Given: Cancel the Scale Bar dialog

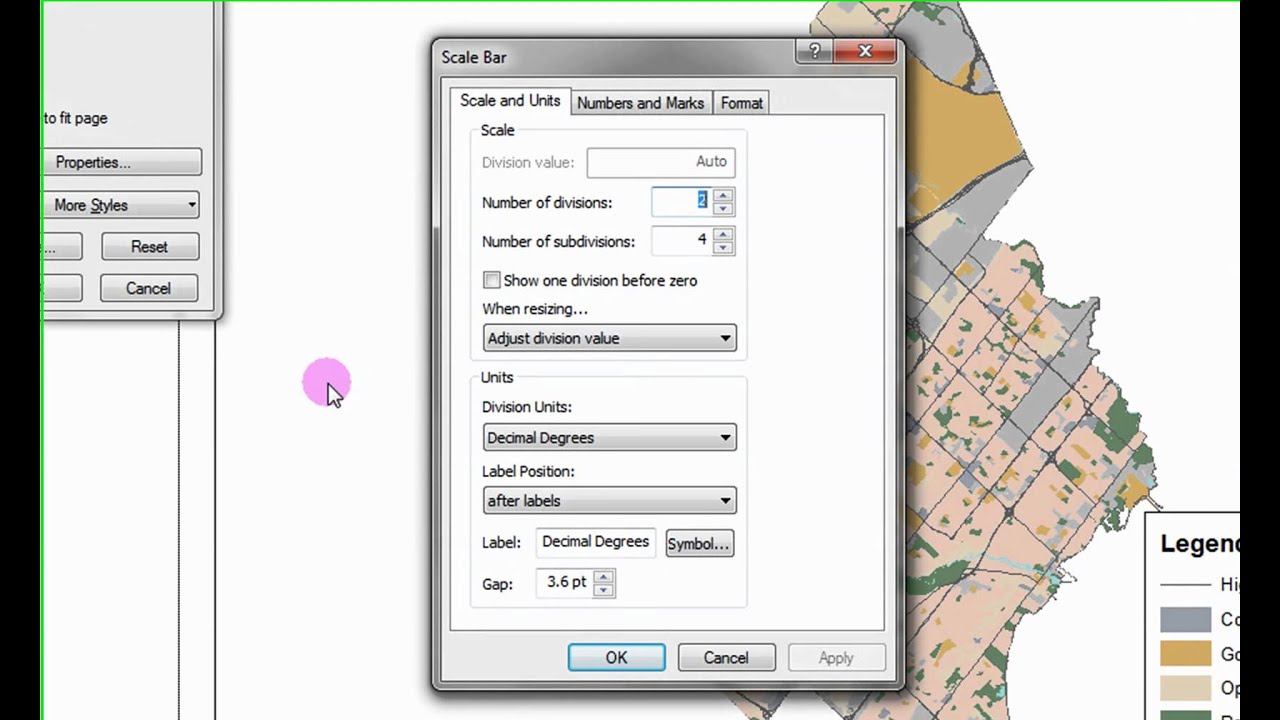Looking at the screenshot, I should pyautogui.click(x=726, y=657).
